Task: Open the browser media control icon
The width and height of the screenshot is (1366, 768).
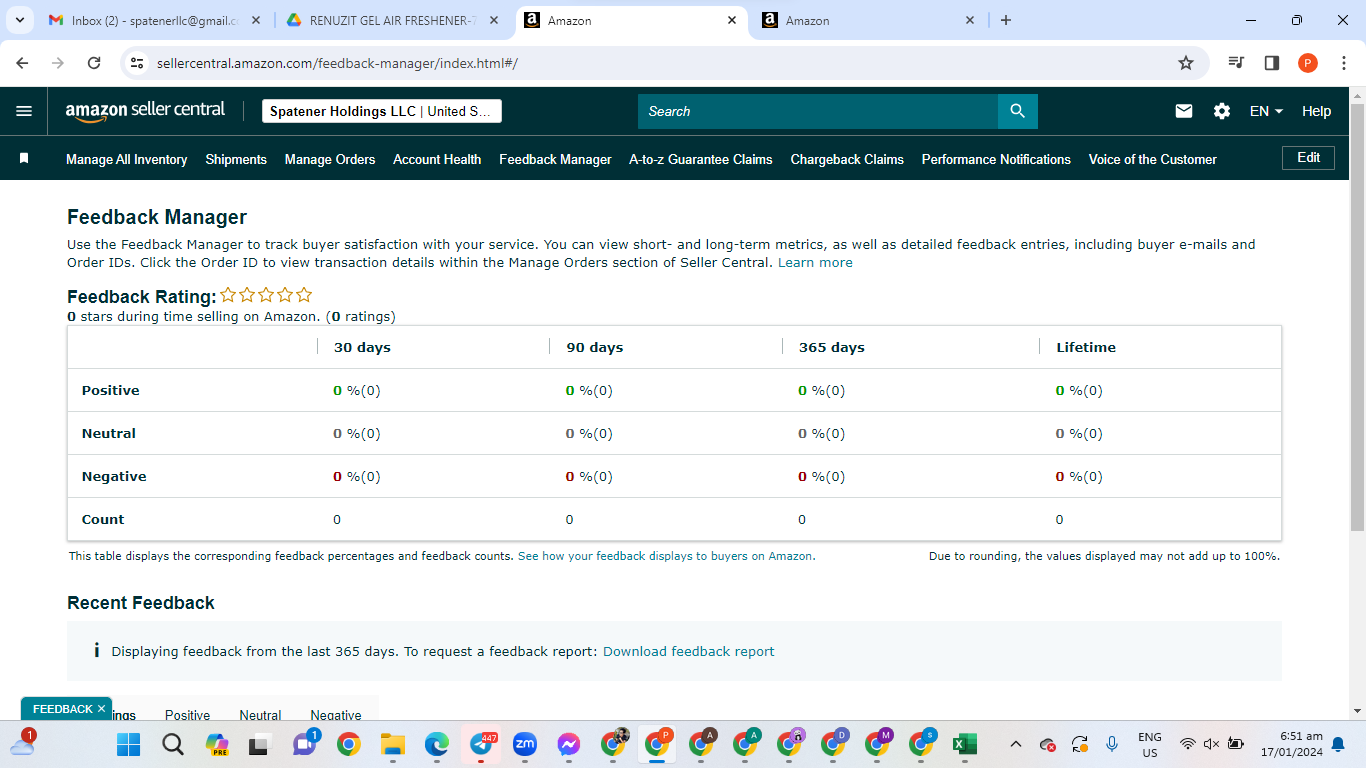Action: [x=1236, y=63]
